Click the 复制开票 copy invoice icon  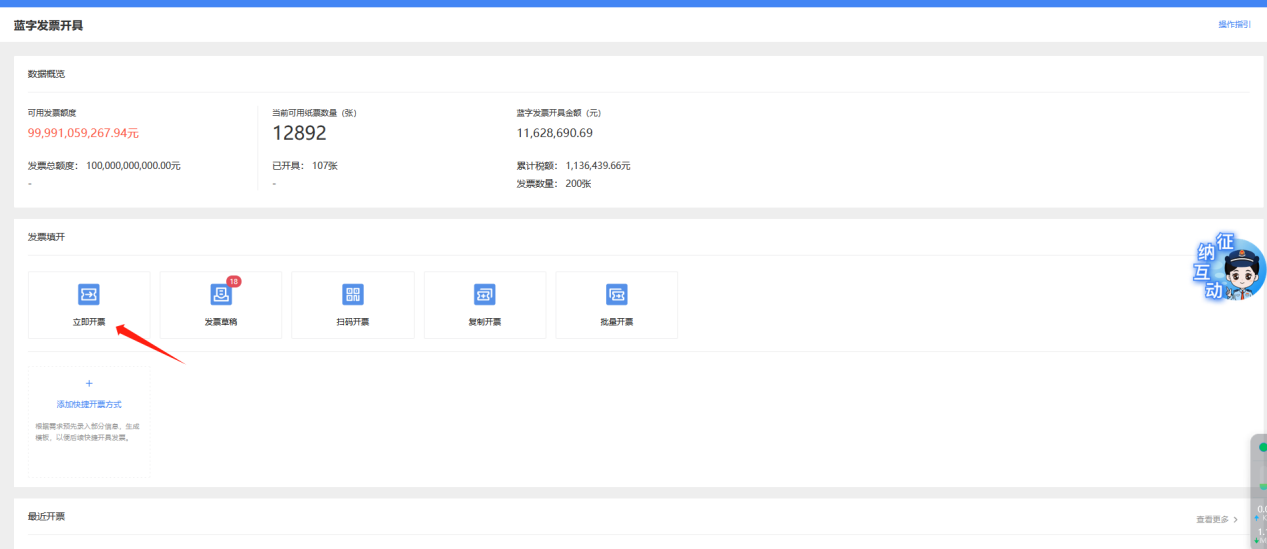[x=485, y=294]
